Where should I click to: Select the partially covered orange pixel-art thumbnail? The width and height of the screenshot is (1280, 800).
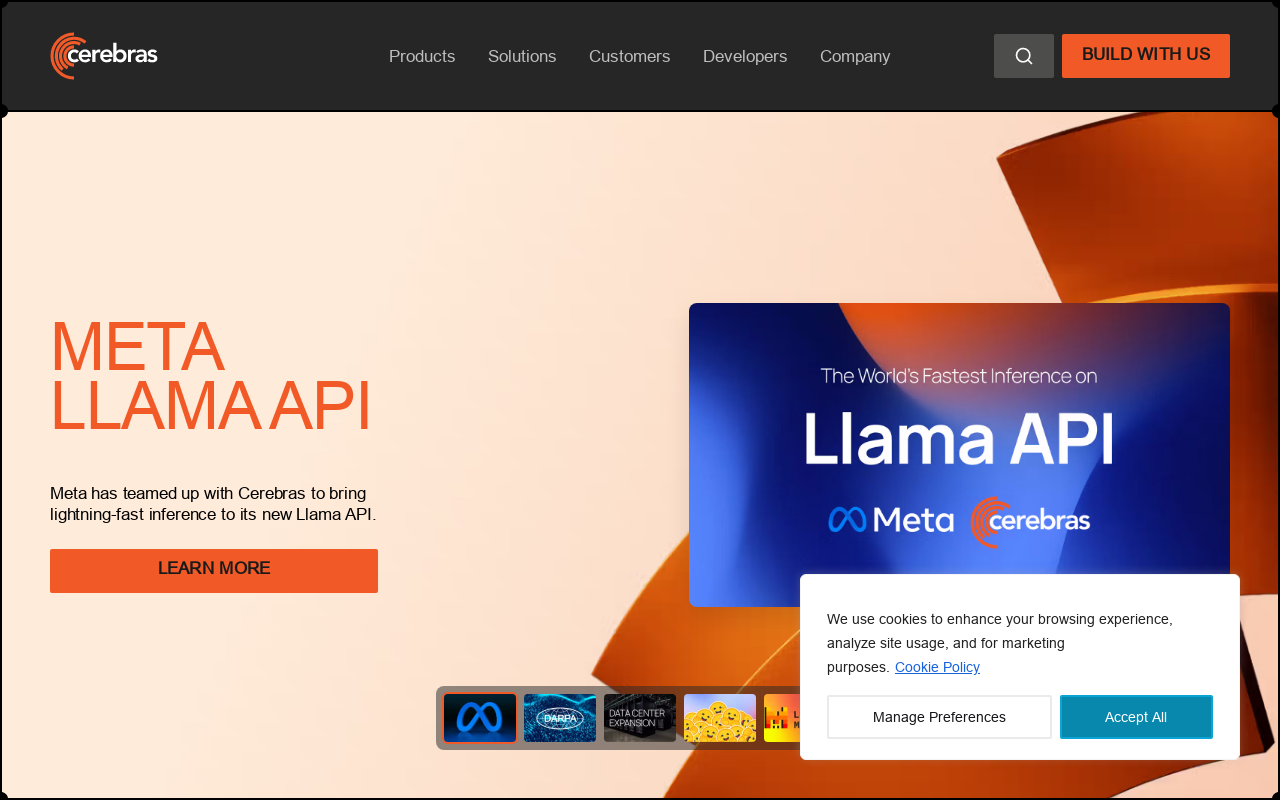pos(782,718)
